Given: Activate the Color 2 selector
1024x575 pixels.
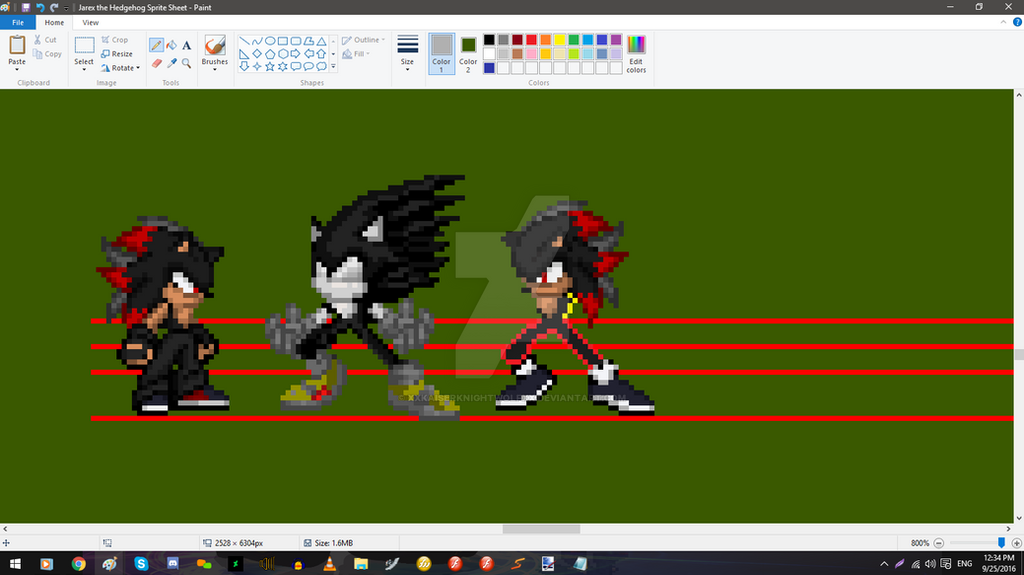Looking at the screenshot, I should point(468,54).
